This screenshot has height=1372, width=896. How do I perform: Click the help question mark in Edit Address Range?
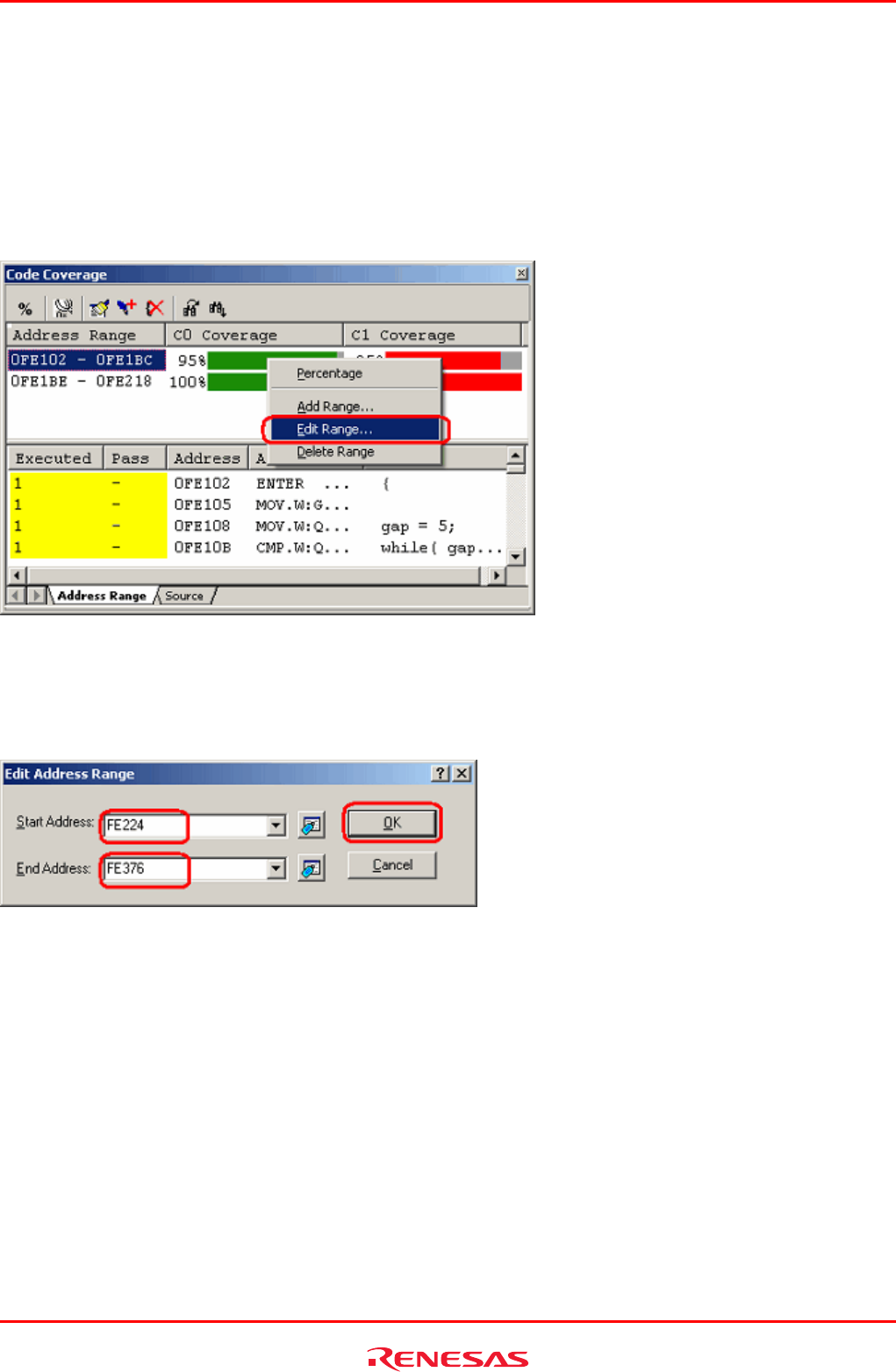pos(441,774)
